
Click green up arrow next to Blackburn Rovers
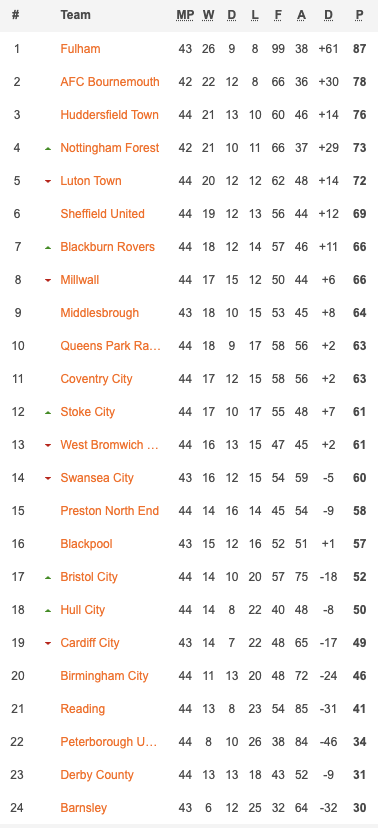coord(48,248)
